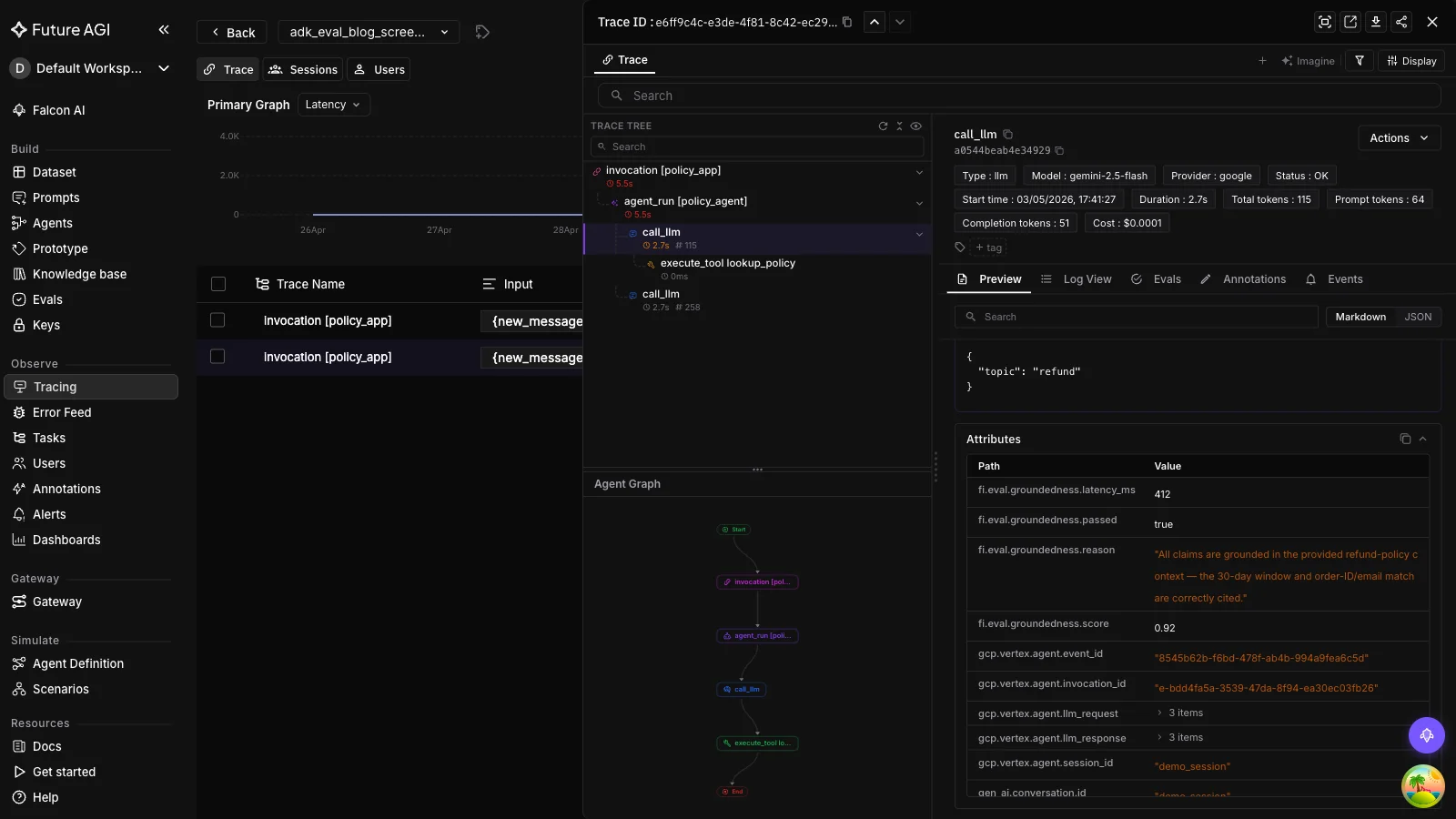Select all rows with the header checkbox
The width and height of the screenshot is (1456, 819).
(x=218, y=284)
